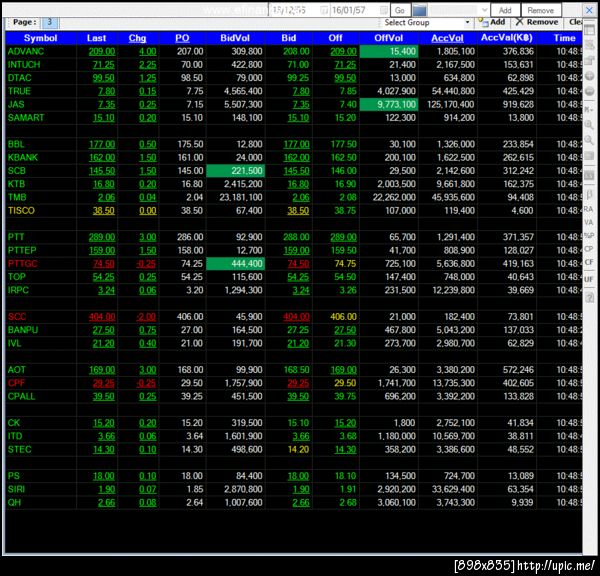Click the %P icon in right sidebar
This screenshot has height=576, width=600.
point(589,236)
